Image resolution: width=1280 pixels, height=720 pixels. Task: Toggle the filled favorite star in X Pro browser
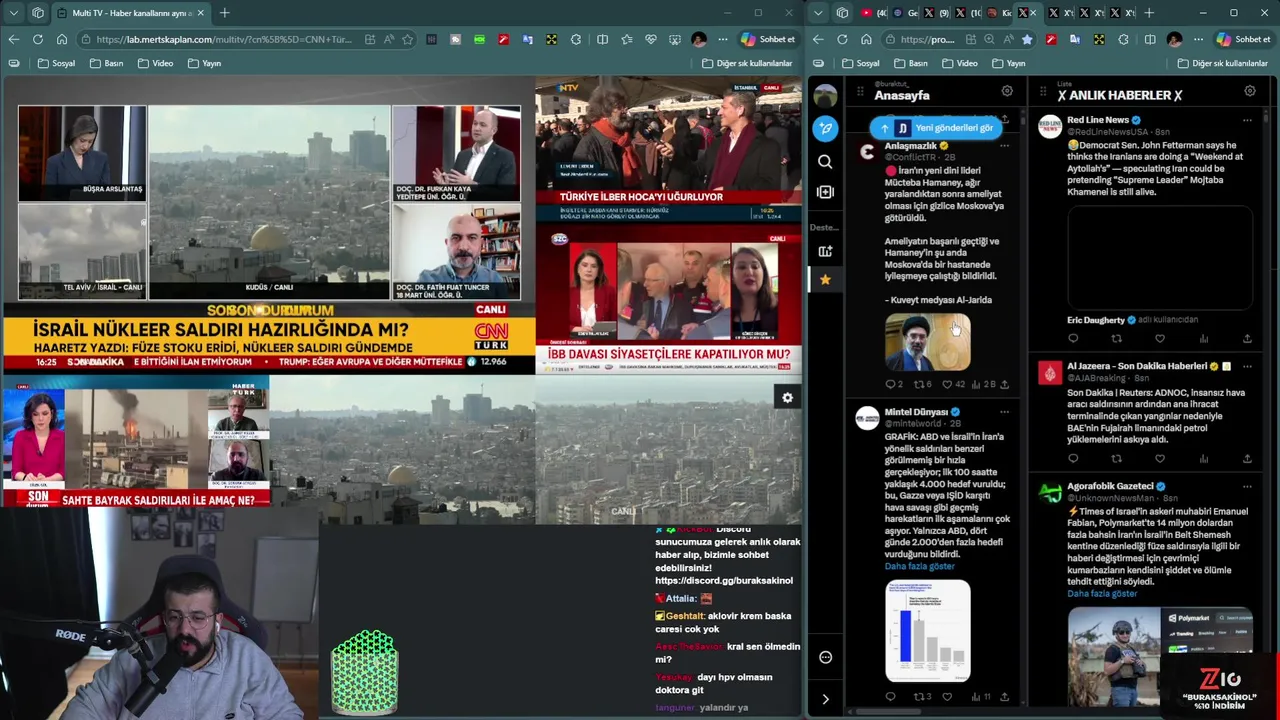click(x=1027, y=39)
